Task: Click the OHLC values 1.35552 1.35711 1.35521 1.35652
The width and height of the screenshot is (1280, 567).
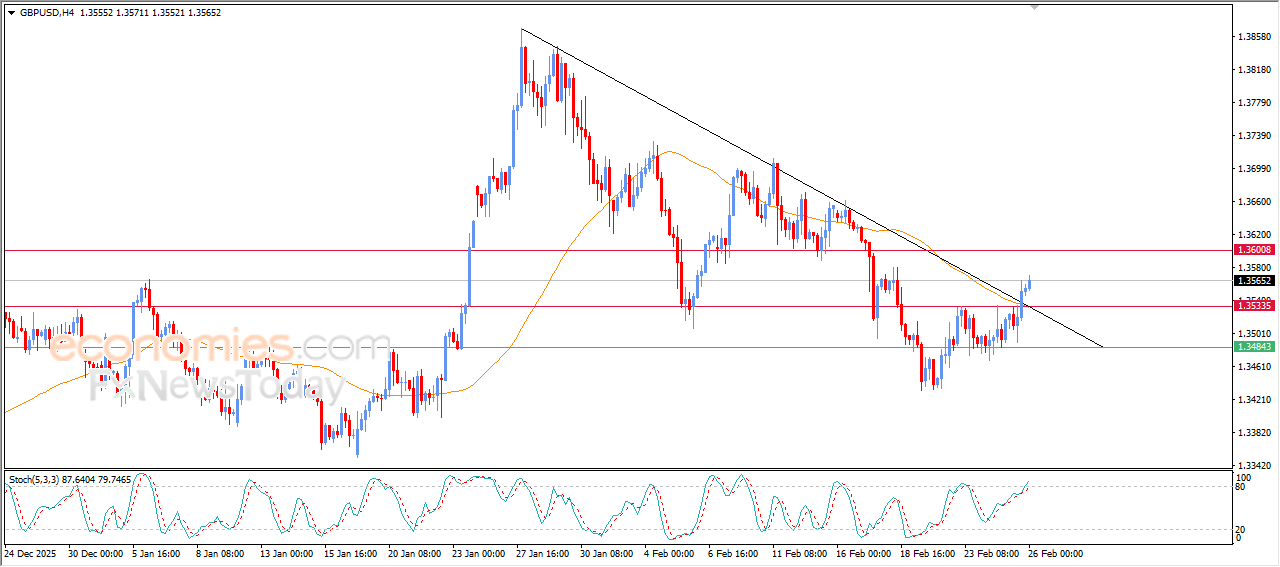Action: point(149,13)
